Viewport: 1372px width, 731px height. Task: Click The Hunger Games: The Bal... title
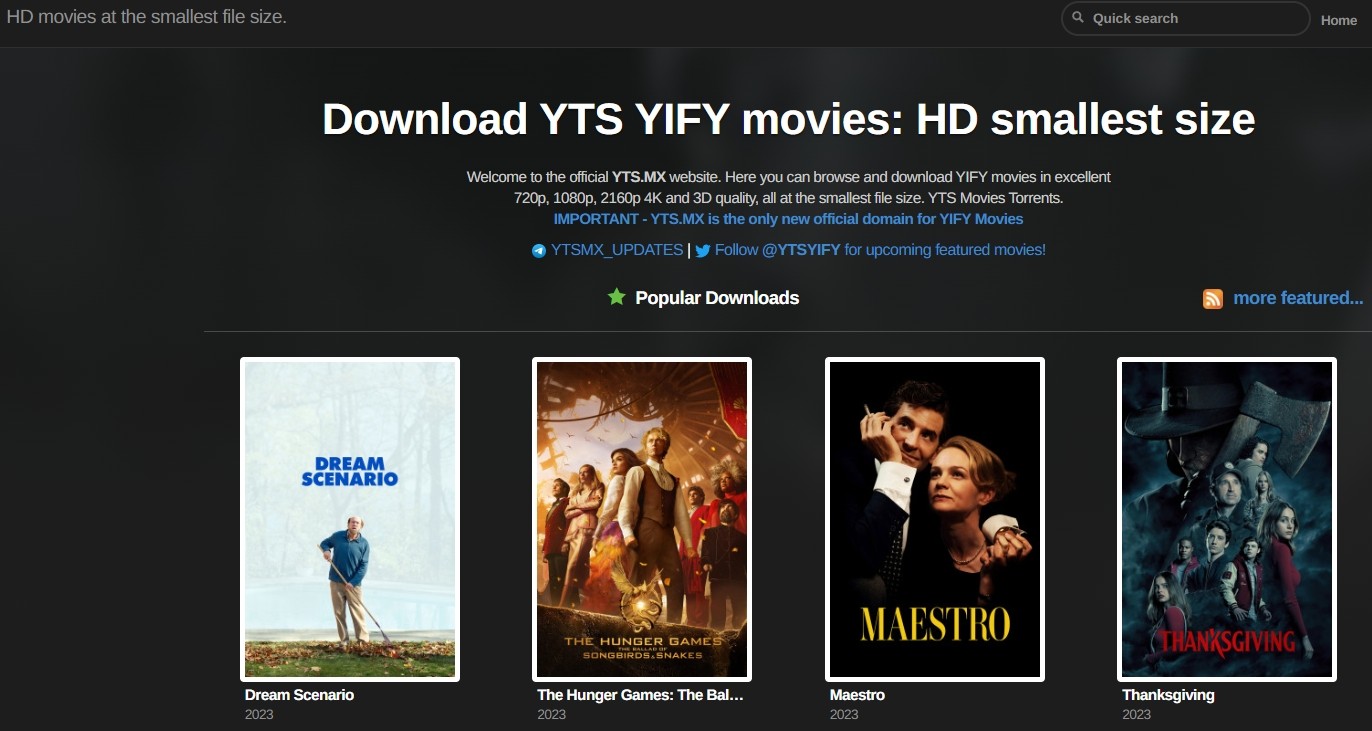[640, 695]
